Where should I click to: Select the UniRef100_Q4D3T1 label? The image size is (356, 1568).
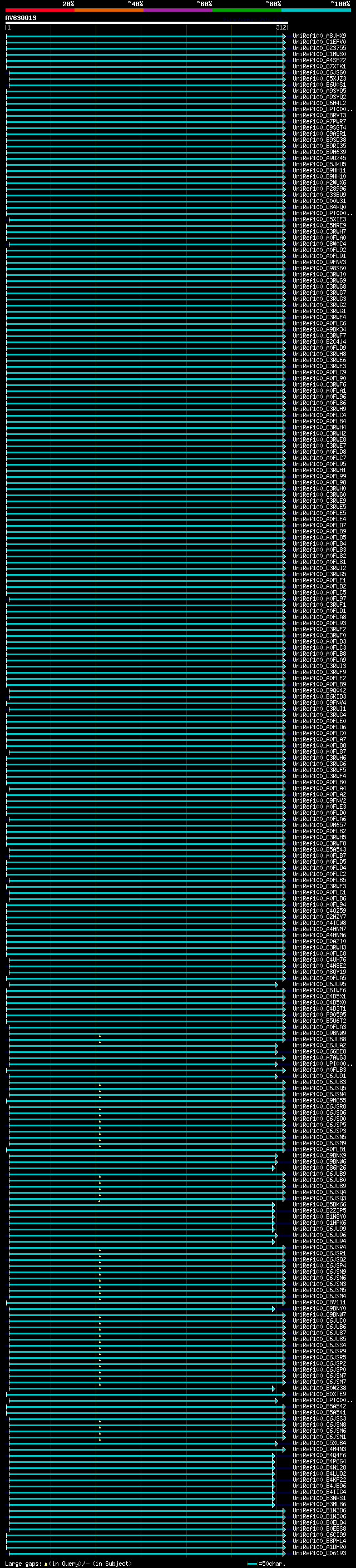319,1008
